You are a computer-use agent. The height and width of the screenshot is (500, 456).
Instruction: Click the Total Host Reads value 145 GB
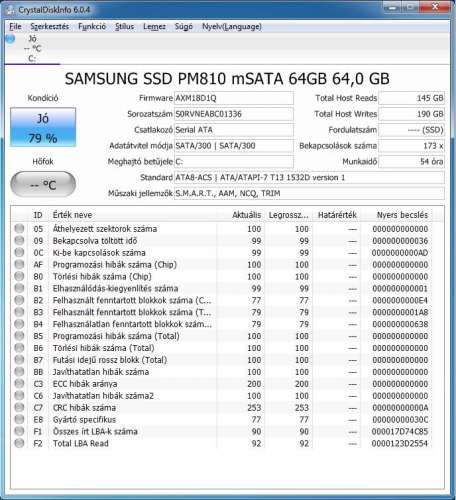tap(412, 98)
